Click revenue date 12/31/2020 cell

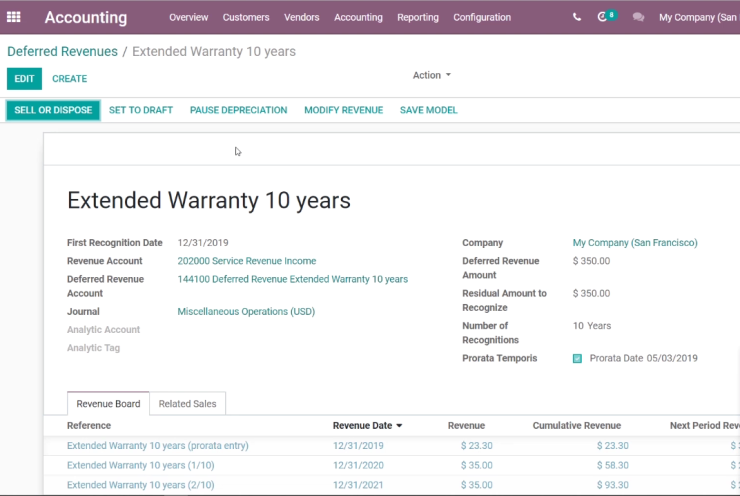(x=358, y=465)
